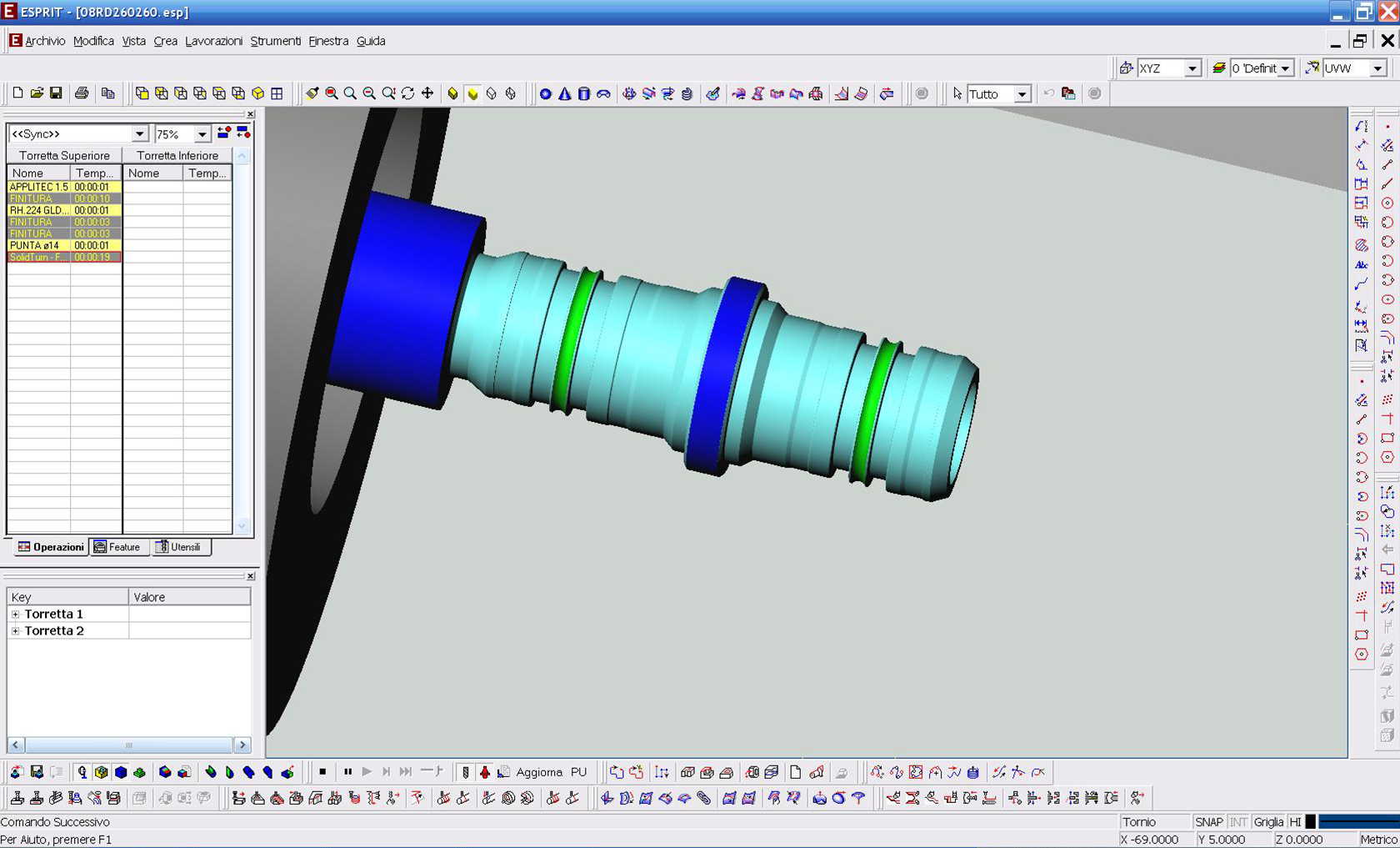1400x848 pixels.
Task: Open the XYZ work plane dropdown
Action: (1192, 68)
